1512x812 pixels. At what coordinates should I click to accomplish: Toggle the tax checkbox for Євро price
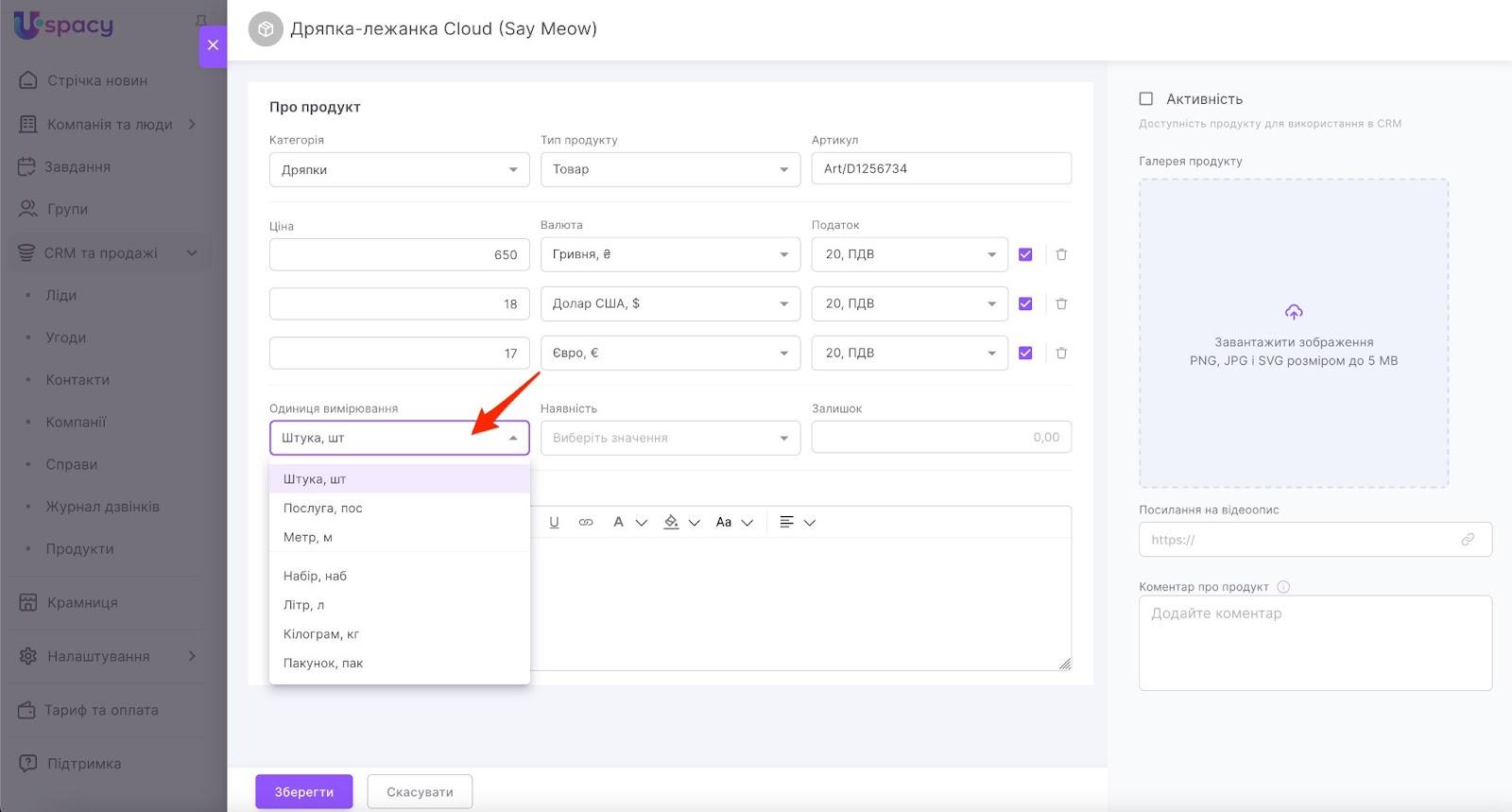point(1025,353)
